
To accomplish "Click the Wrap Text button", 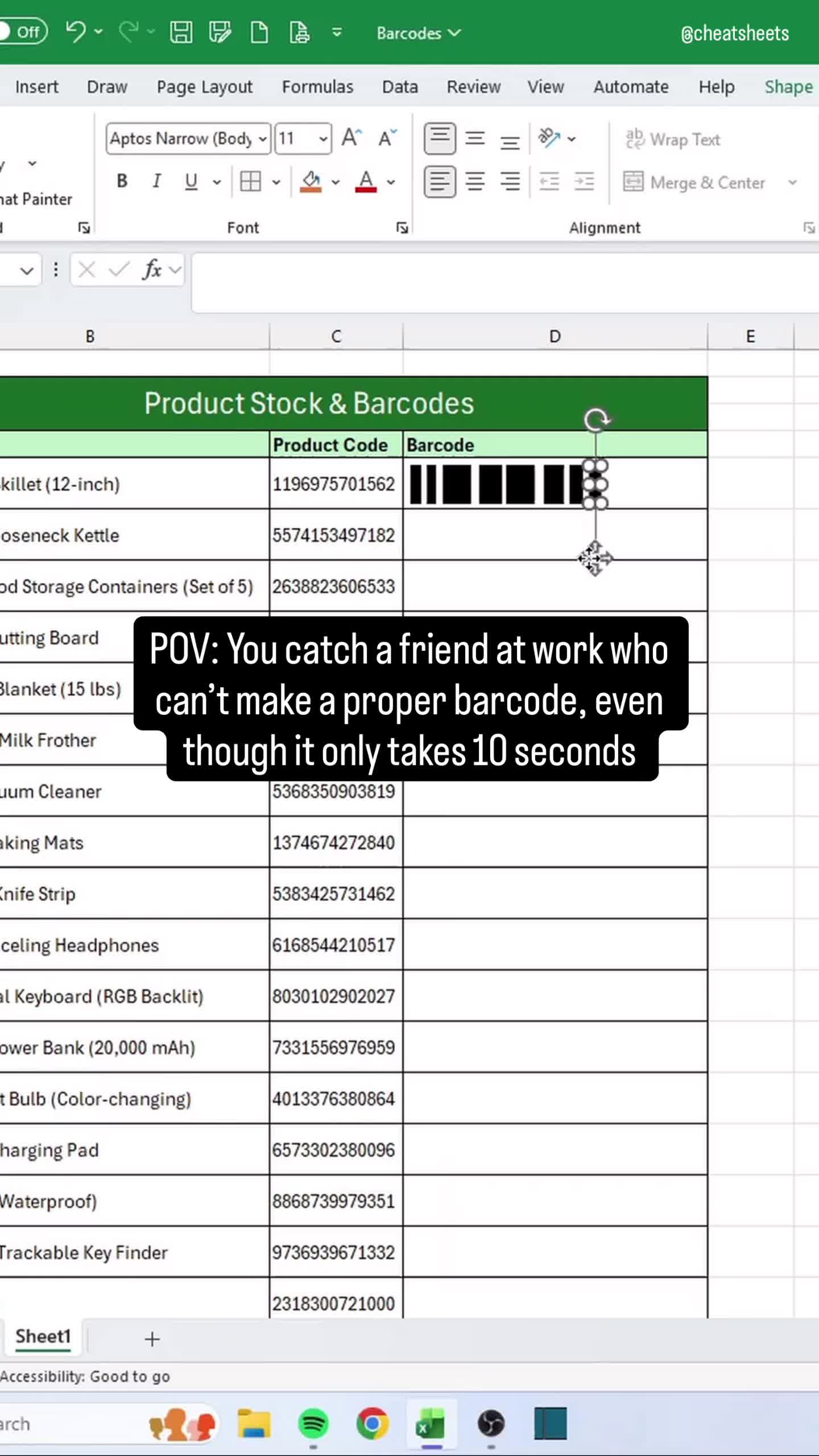I will coord(673,139).
